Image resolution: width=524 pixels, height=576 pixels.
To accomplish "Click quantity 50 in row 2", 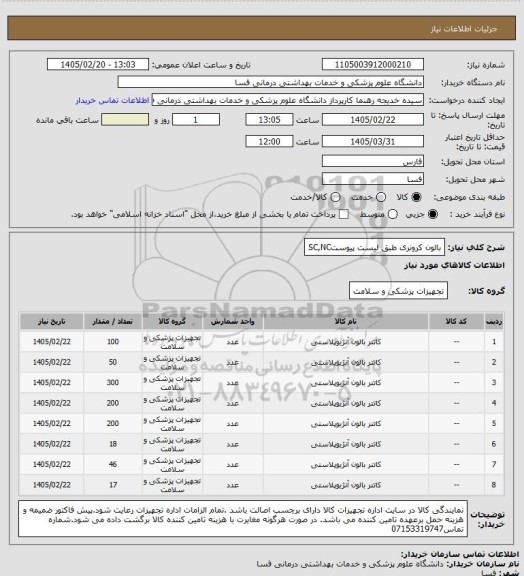I will tap(113, 362).
